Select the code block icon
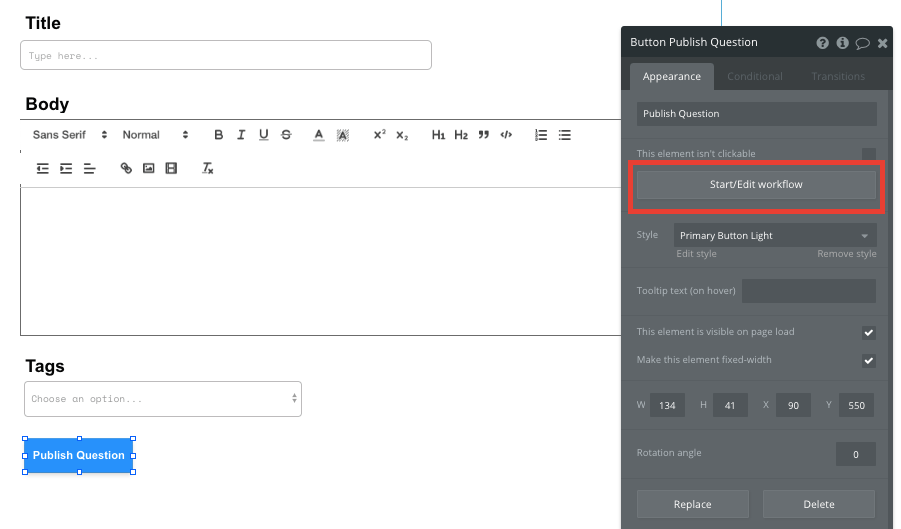This screenshot has height=529, width=901. click(506, 135)
